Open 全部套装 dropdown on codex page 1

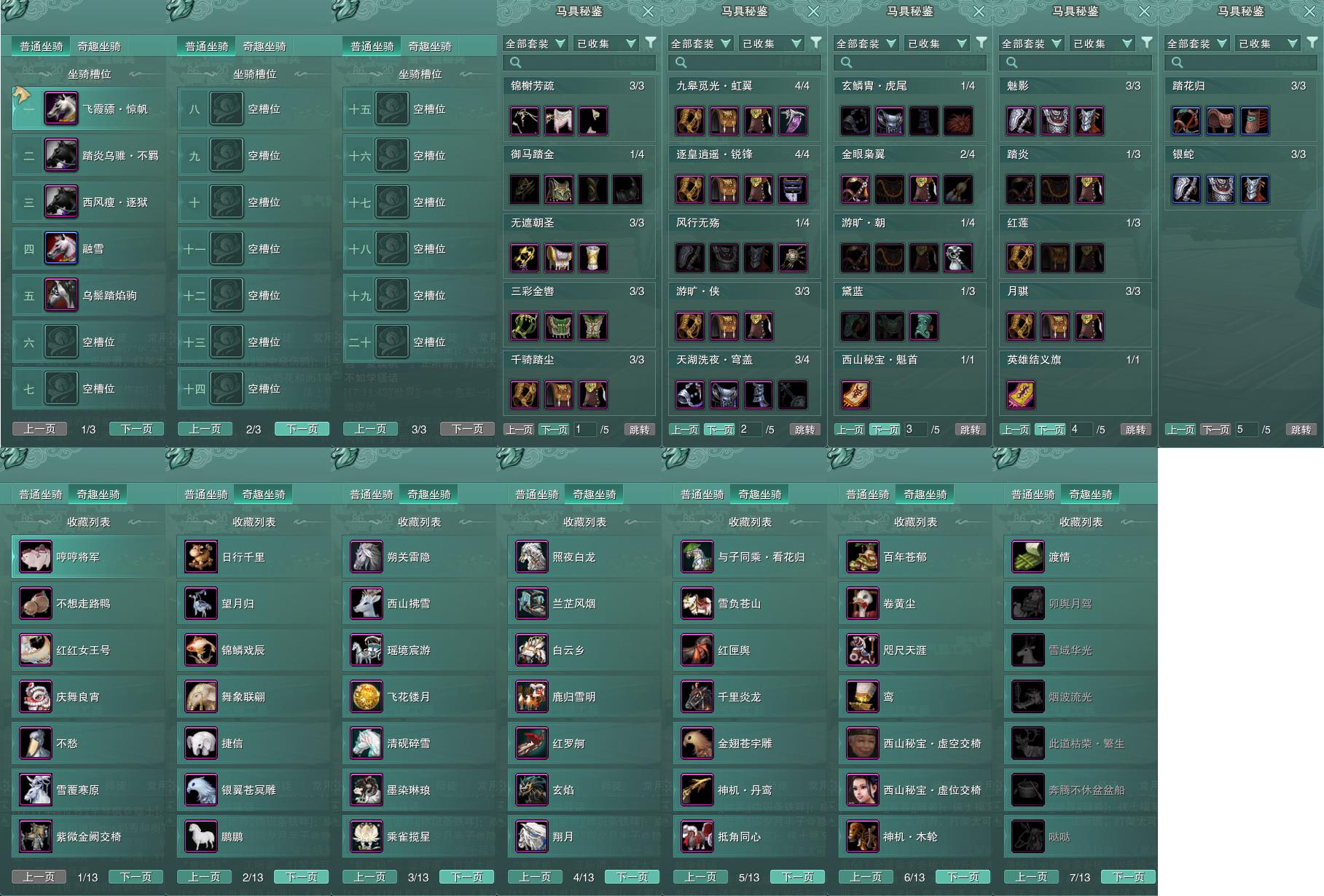click(534, 43)
